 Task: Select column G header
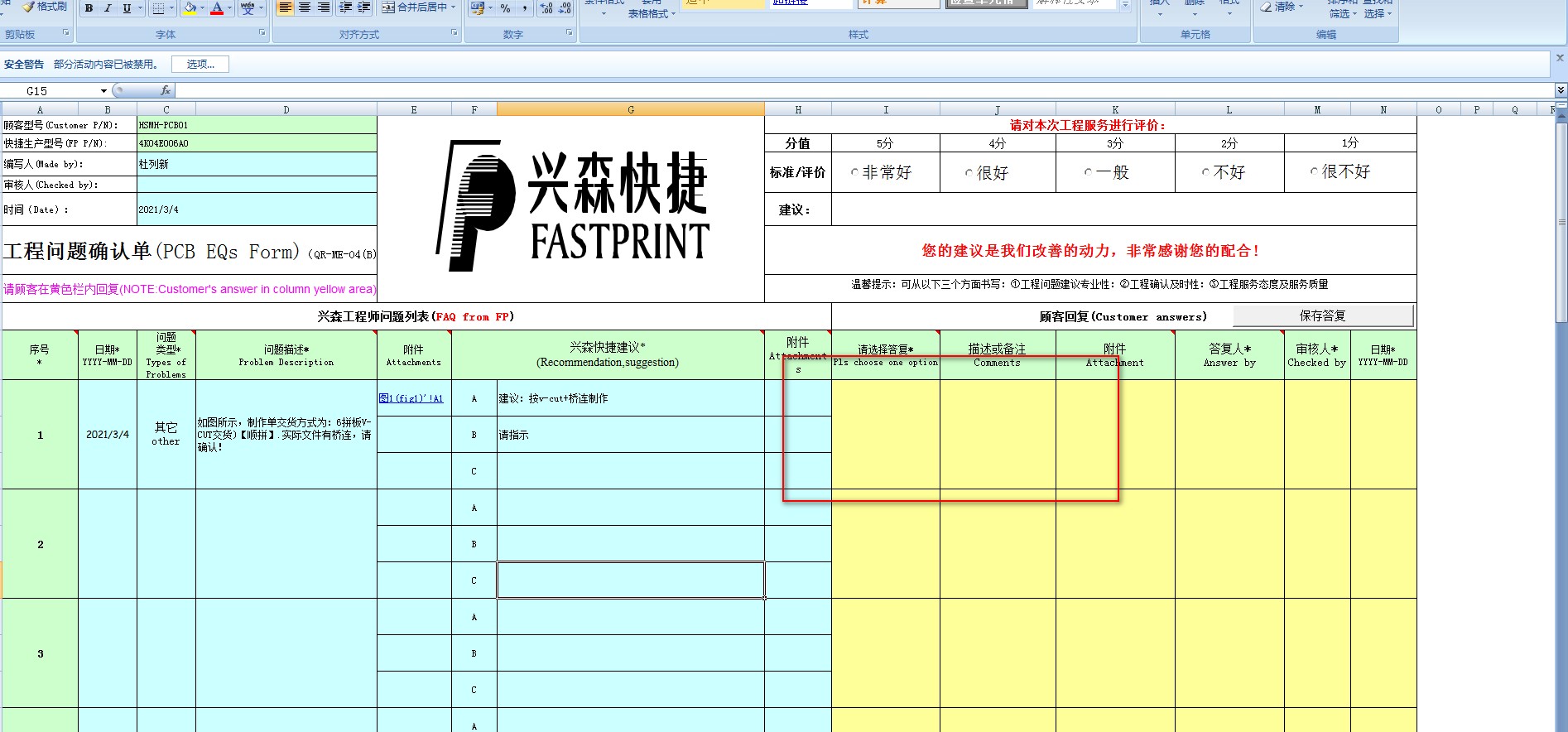point(631,109)
